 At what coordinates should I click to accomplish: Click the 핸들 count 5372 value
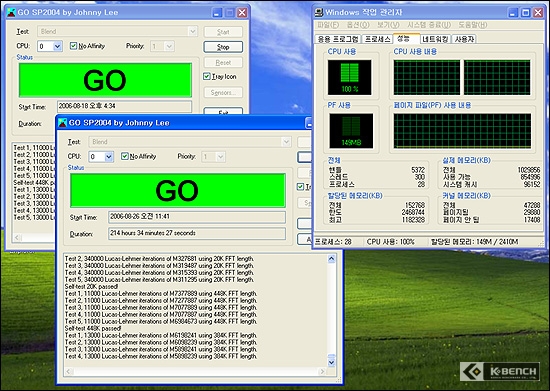click(418, 170)
